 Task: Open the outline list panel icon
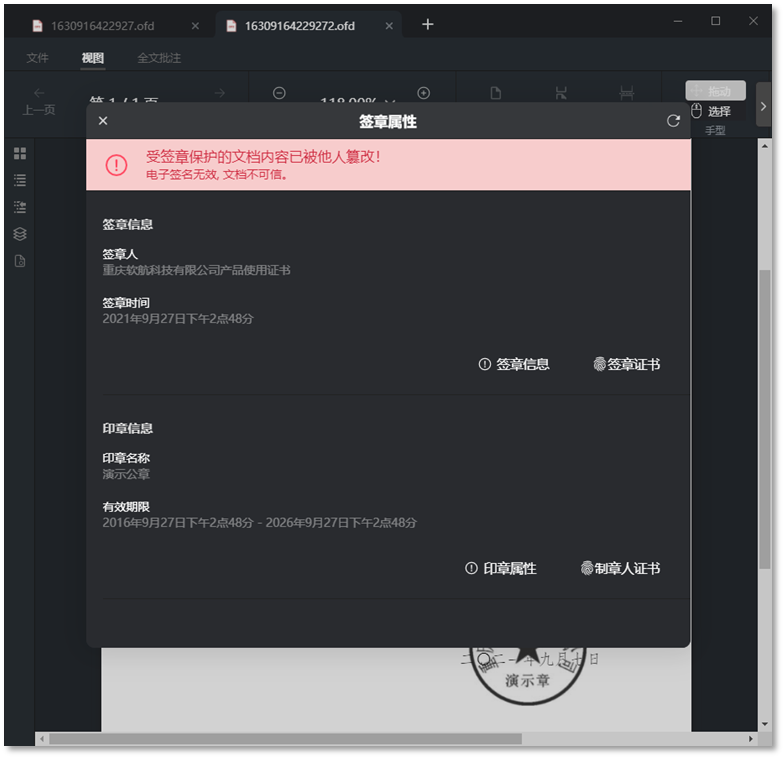(x=20, y=180)
